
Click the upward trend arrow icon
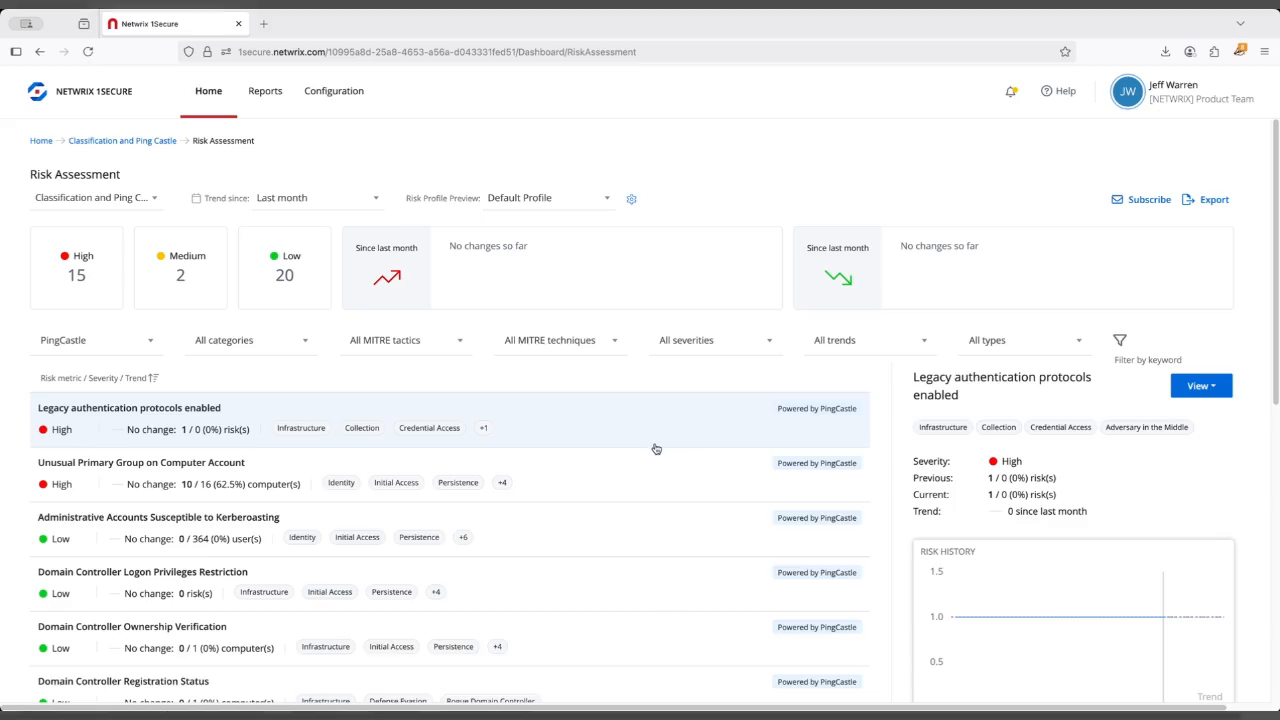(x=387, y=278)
